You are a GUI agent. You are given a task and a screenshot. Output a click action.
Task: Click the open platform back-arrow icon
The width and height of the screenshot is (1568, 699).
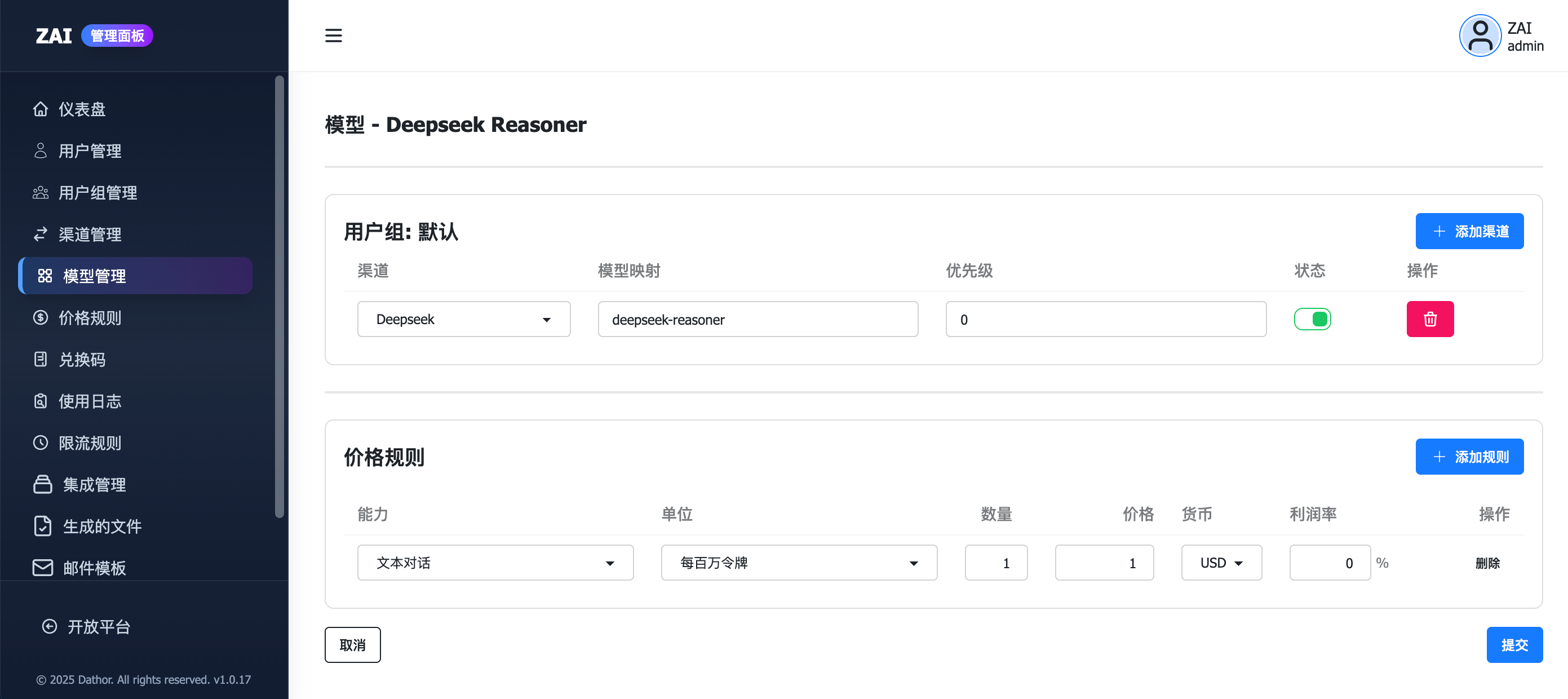[x=49, y=626]
